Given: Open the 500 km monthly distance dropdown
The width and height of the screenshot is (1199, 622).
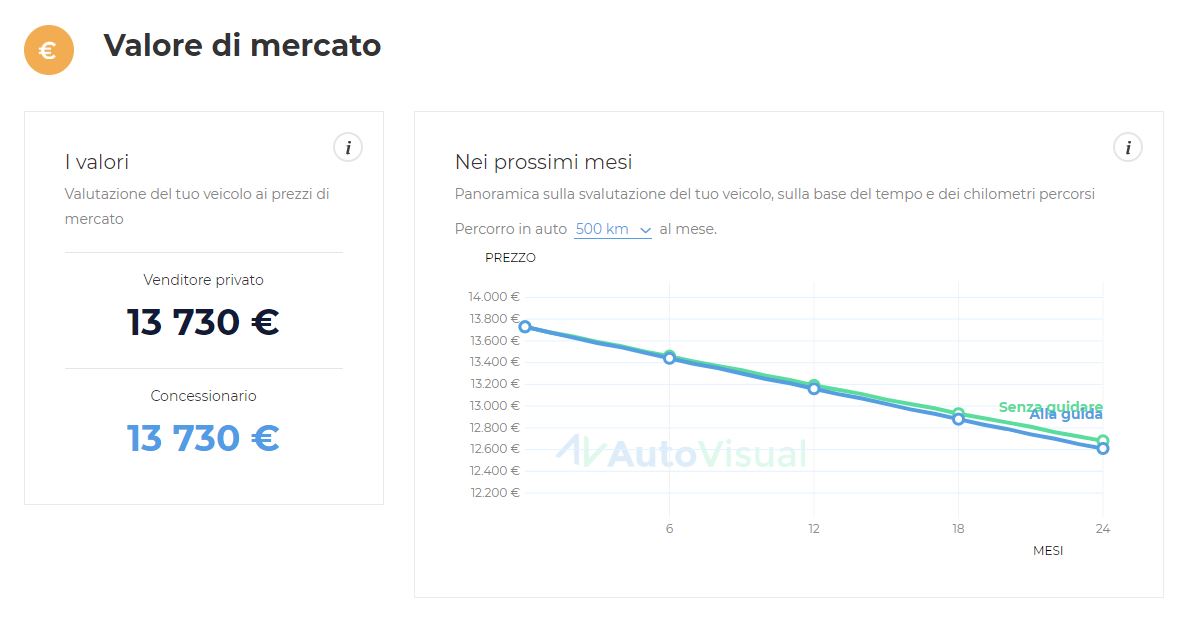Looking at the screenshot, I should [x=612, y=229].
